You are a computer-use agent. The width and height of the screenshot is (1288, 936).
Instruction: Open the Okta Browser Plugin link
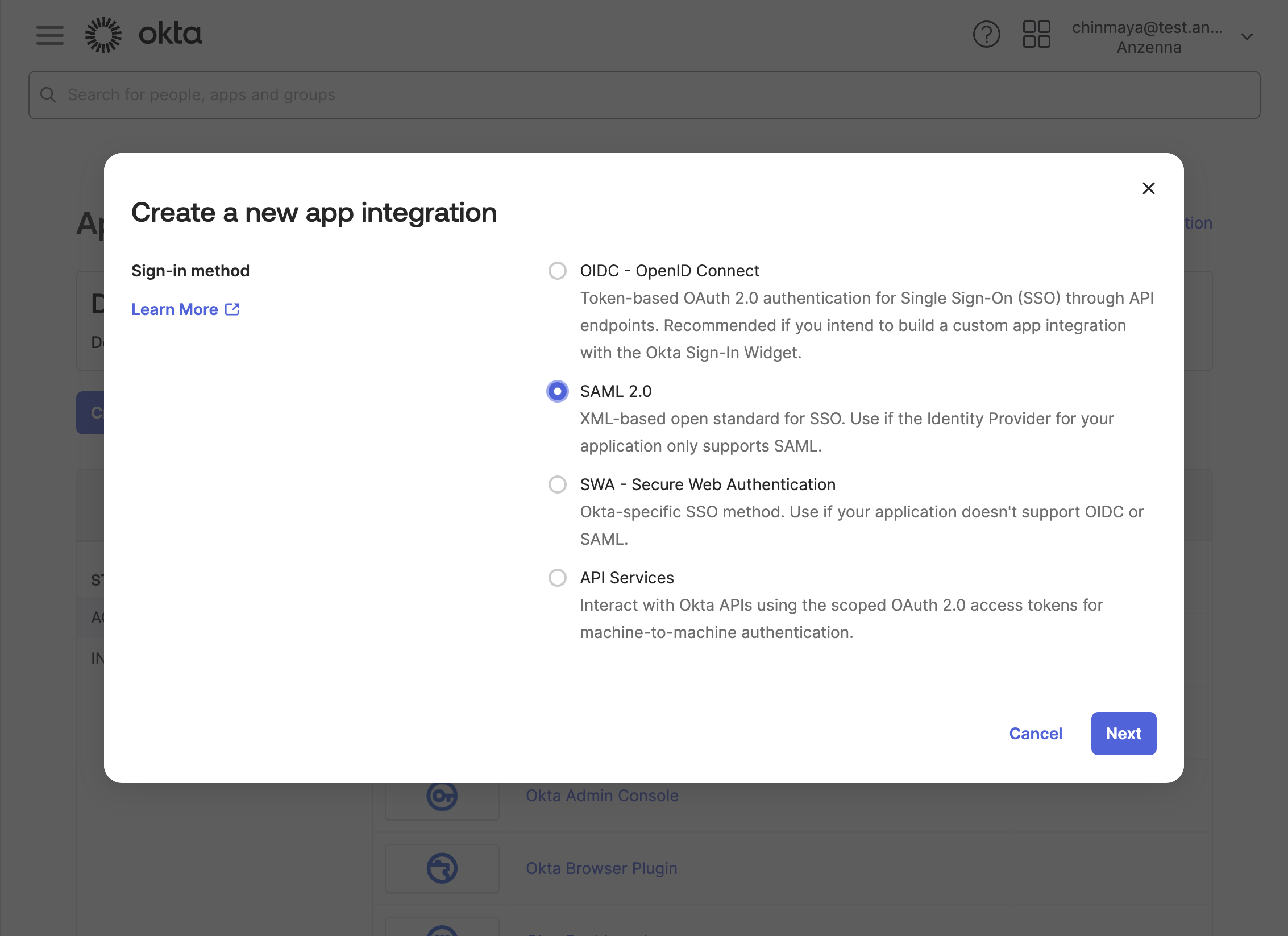click(601, 868)
